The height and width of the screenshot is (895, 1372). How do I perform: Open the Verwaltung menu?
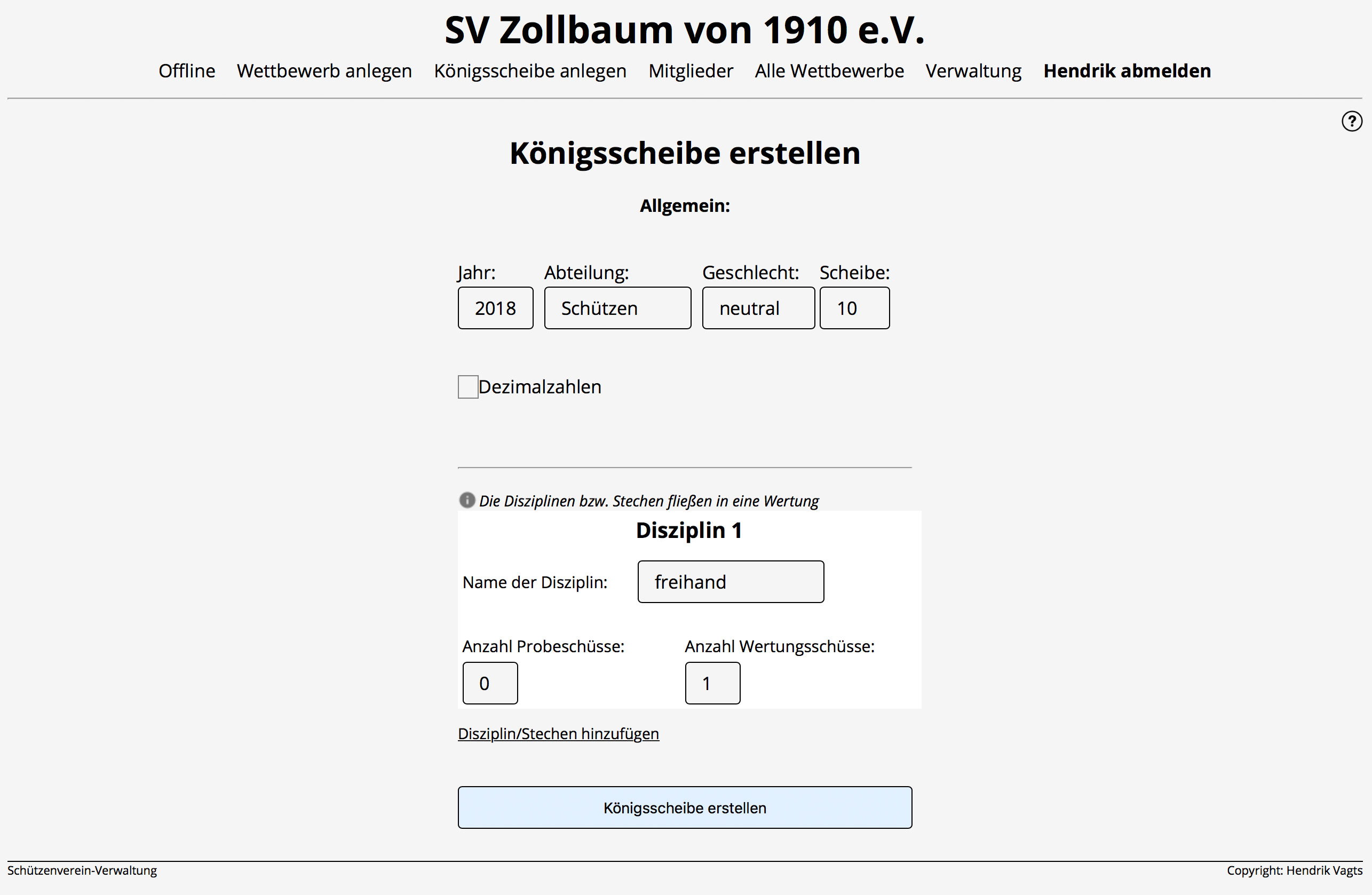pos(973,71)
